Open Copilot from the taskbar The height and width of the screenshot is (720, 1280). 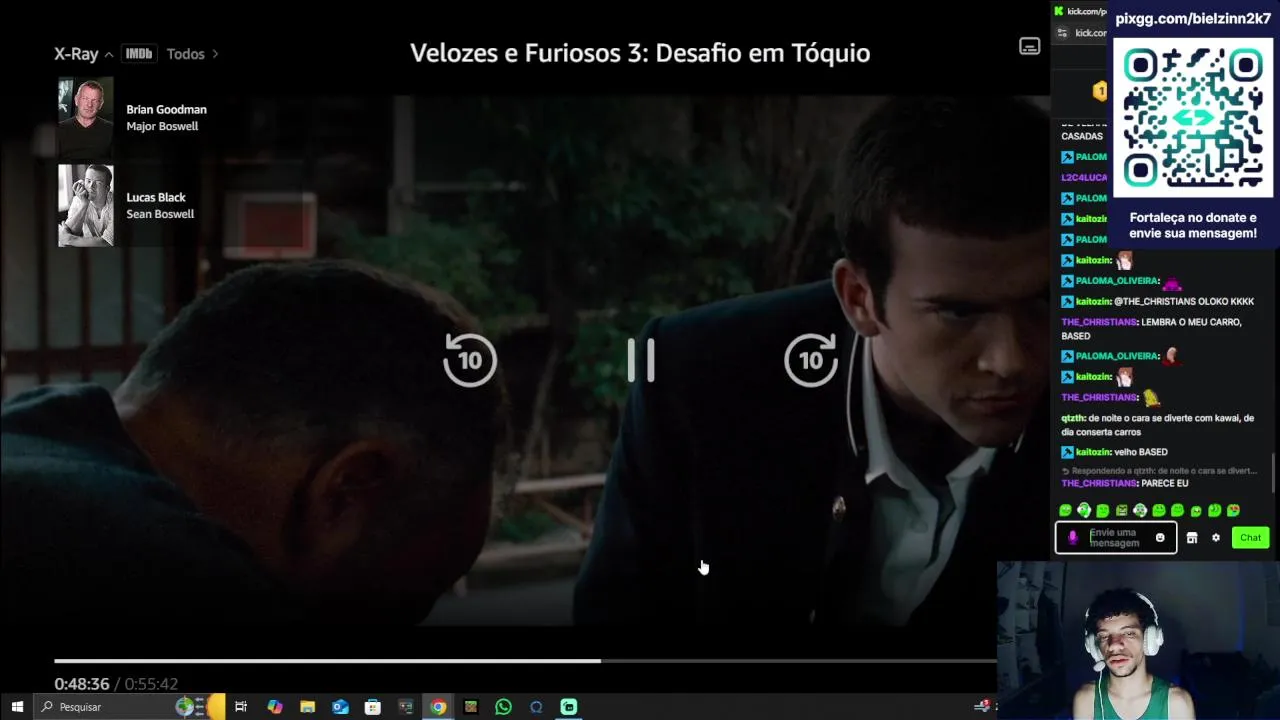[x=275, y=707]
